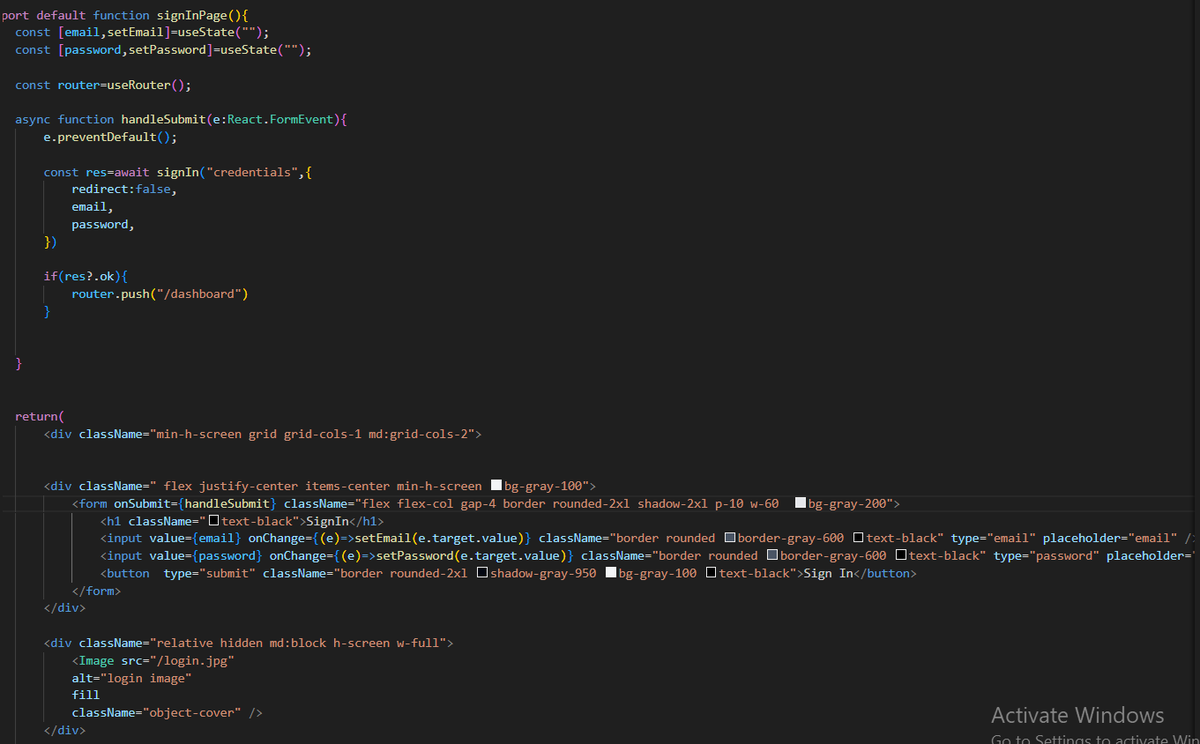Click text-black swatch on the password input line
This screenshot has width=1200, height=744.
coord(901,556)
